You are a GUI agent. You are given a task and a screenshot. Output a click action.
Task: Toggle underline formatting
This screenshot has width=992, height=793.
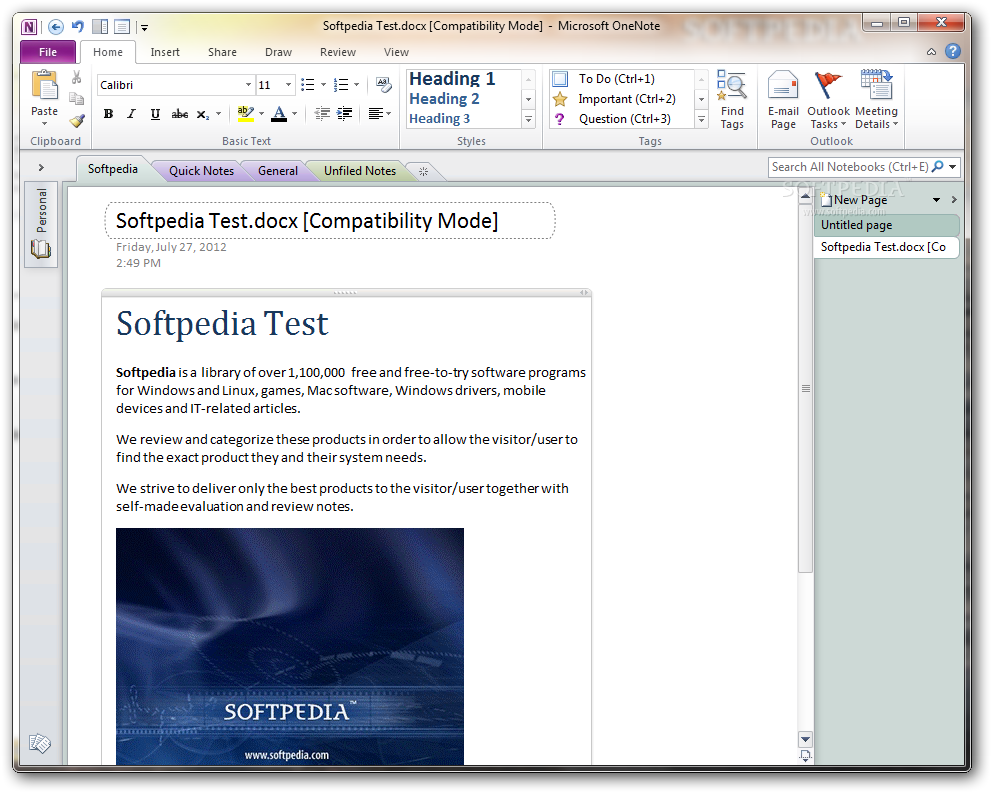pos(155,114)
